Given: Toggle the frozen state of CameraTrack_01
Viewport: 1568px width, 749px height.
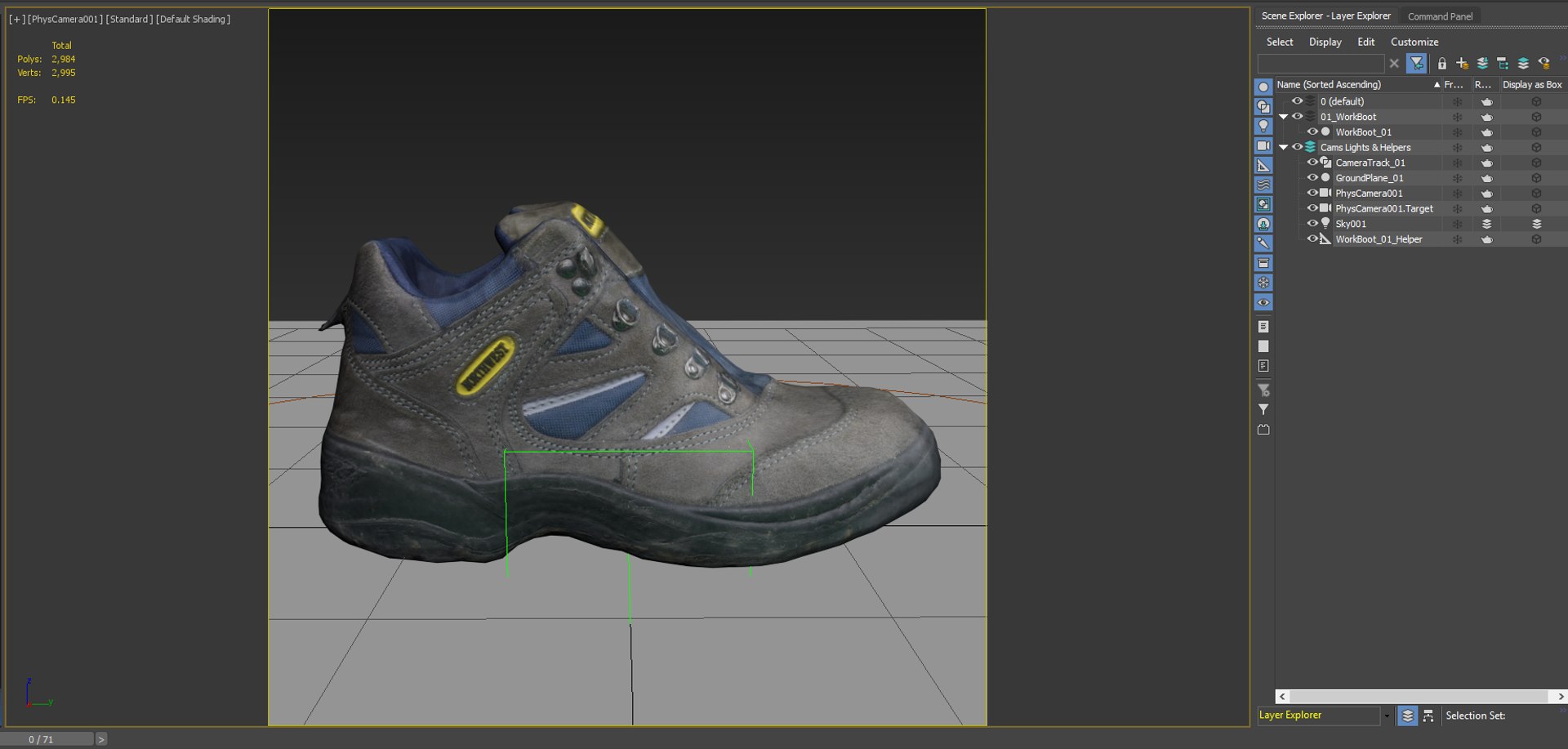Looking at the screenshot, I should click(x=1458, y=163).
